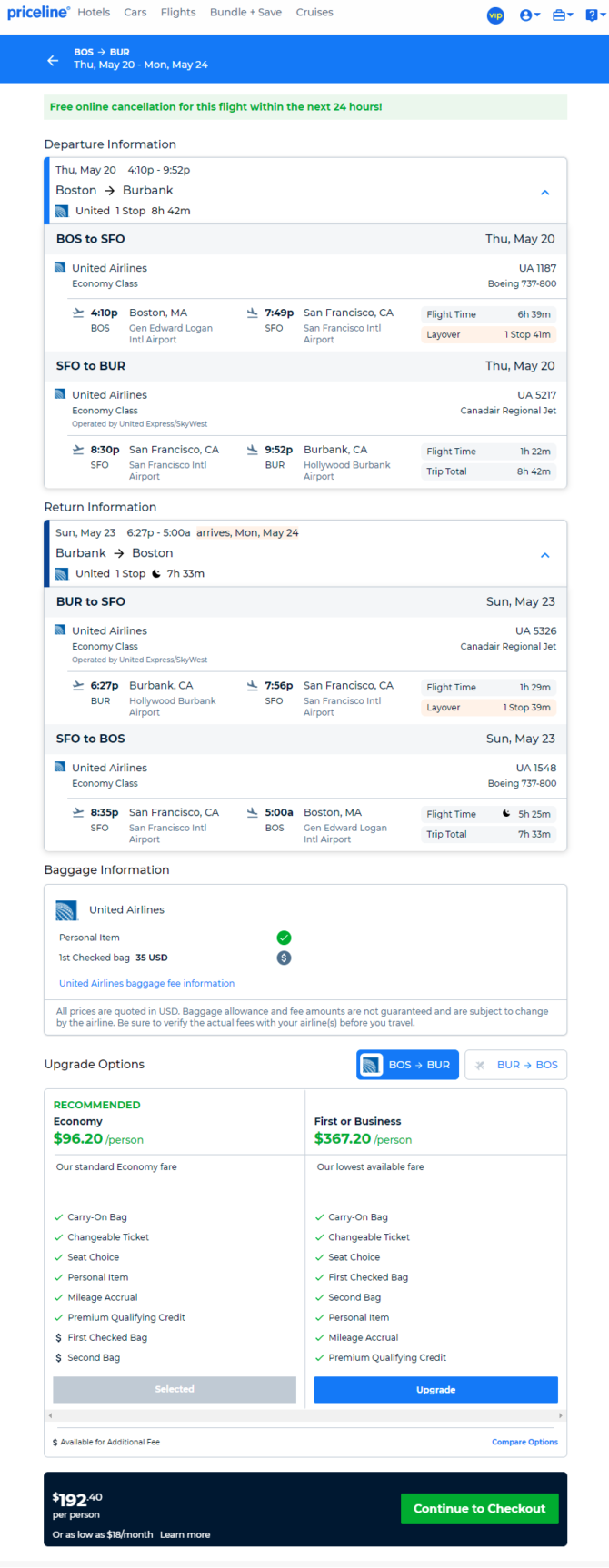Click the Layover 1 Stop 39m label
The image size is (609, 1568).
[x=489, y=708]
